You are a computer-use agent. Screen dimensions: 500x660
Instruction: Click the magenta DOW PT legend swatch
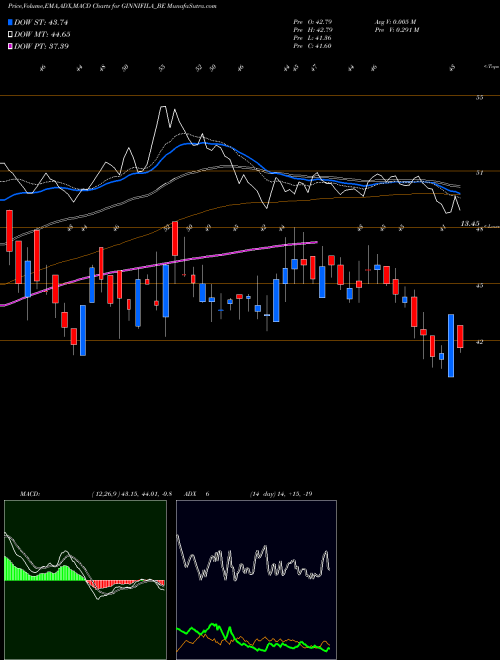coord(10,46)
